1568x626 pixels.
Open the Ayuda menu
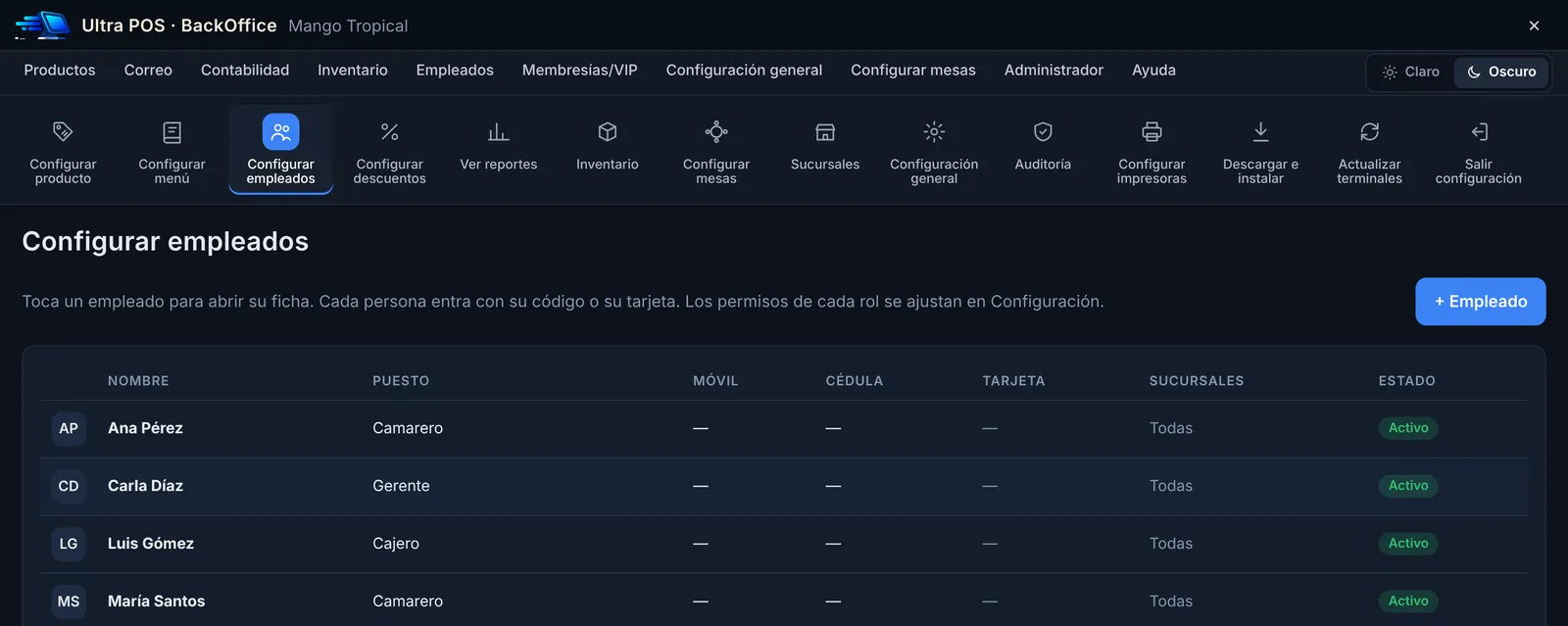1153,71
